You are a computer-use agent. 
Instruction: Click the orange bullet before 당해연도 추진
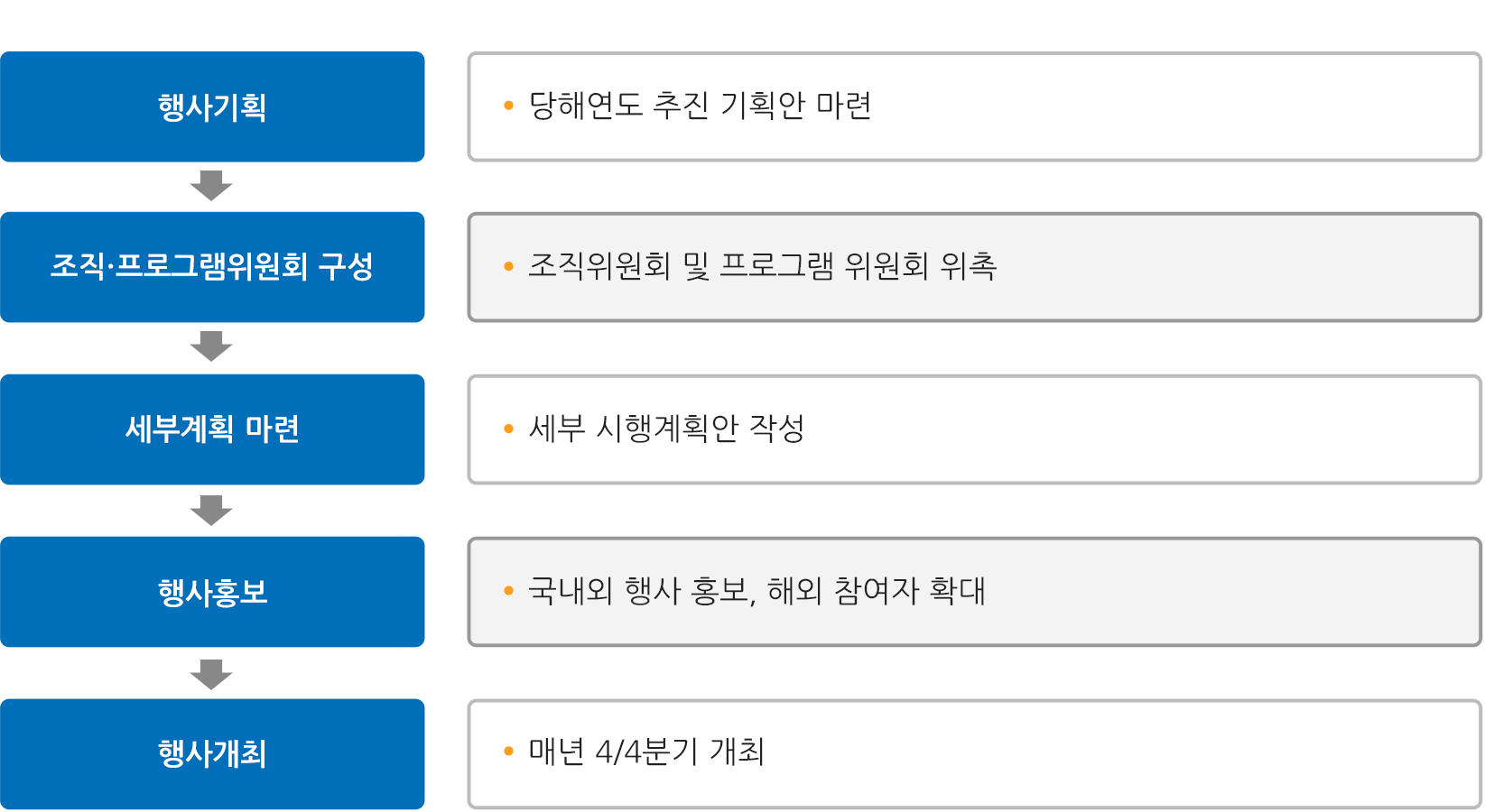pos(508,106)
